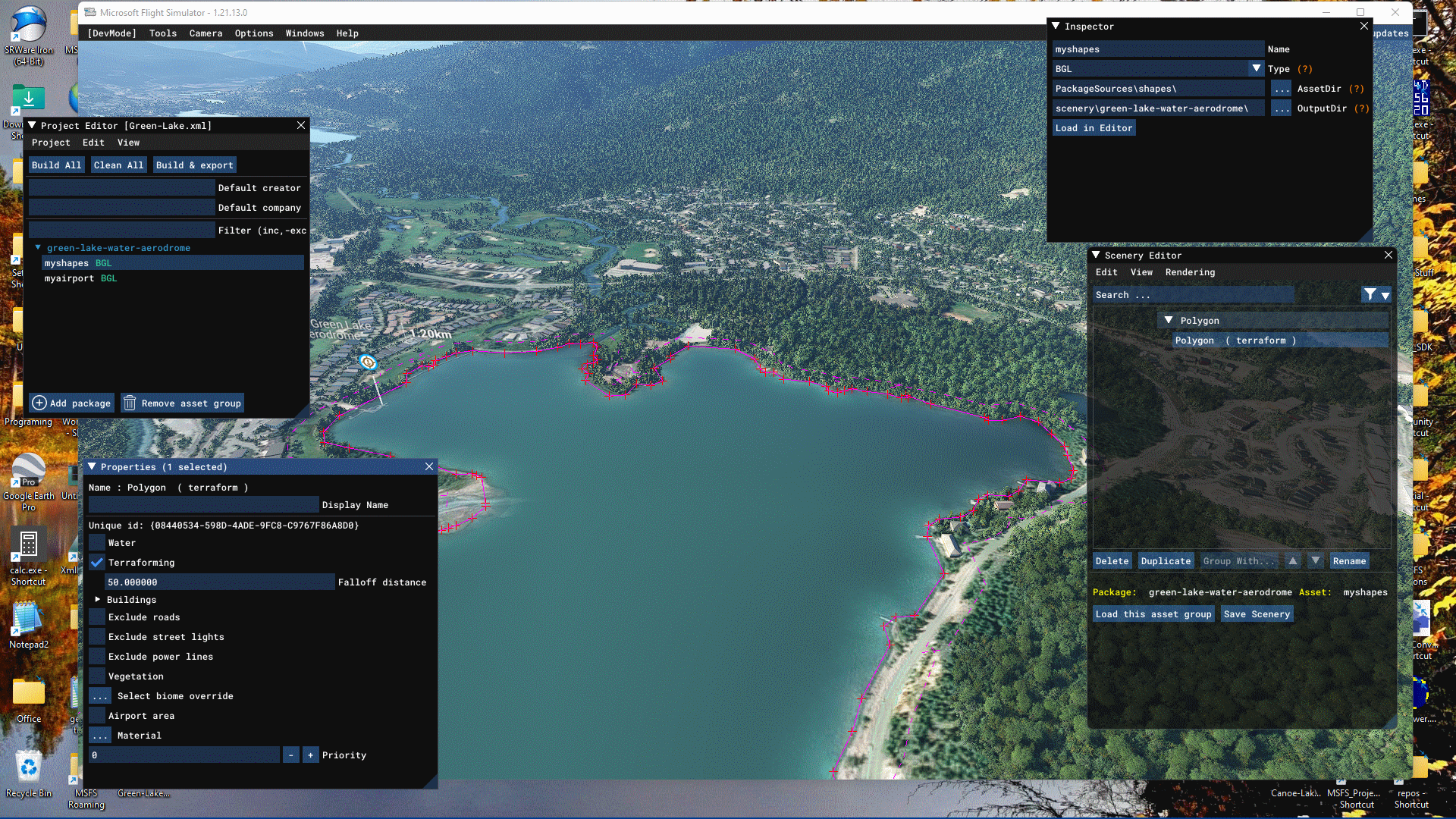1456x819 pixels.
Task: Click the filter funnel icon in Scenery Editor
Action: pyautogui.click(x=1370, y=295)
